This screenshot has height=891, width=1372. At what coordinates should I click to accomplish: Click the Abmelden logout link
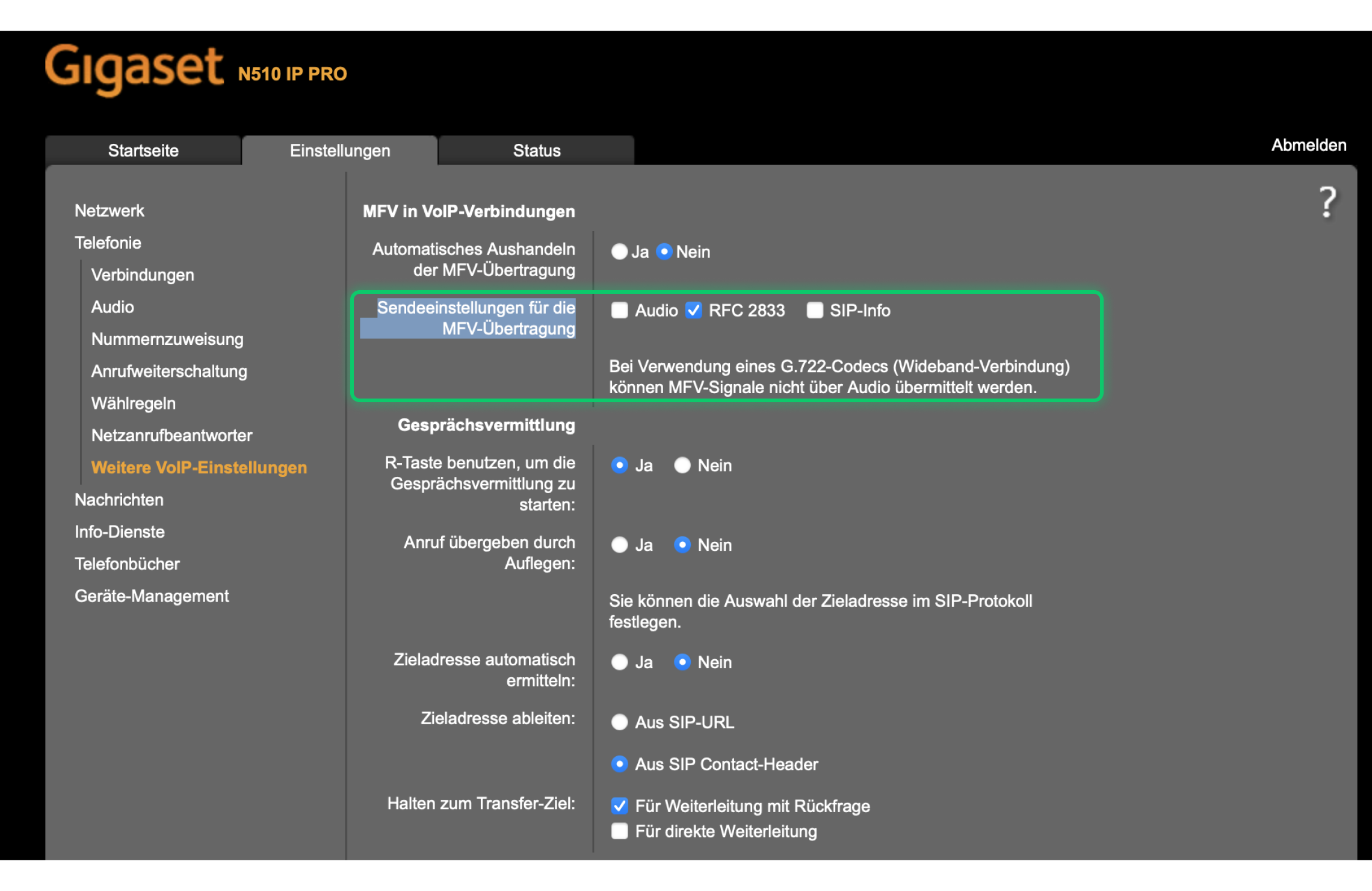pyautogui.click(x=1309, y=145)
